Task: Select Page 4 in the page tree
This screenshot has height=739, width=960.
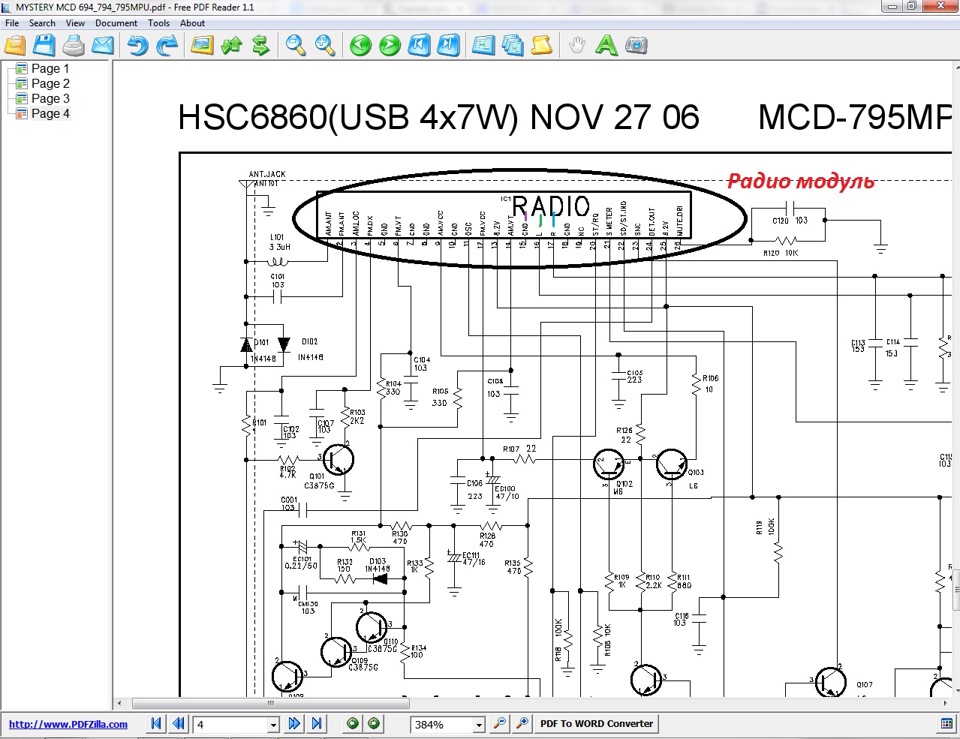Action: (x=50, y=114)
